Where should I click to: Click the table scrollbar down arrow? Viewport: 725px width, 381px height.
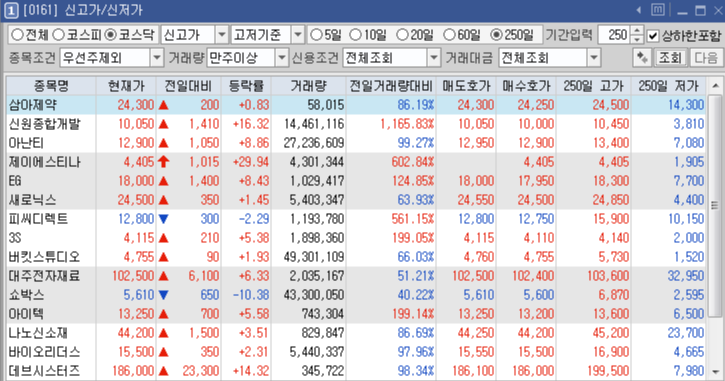coord(715,372)
